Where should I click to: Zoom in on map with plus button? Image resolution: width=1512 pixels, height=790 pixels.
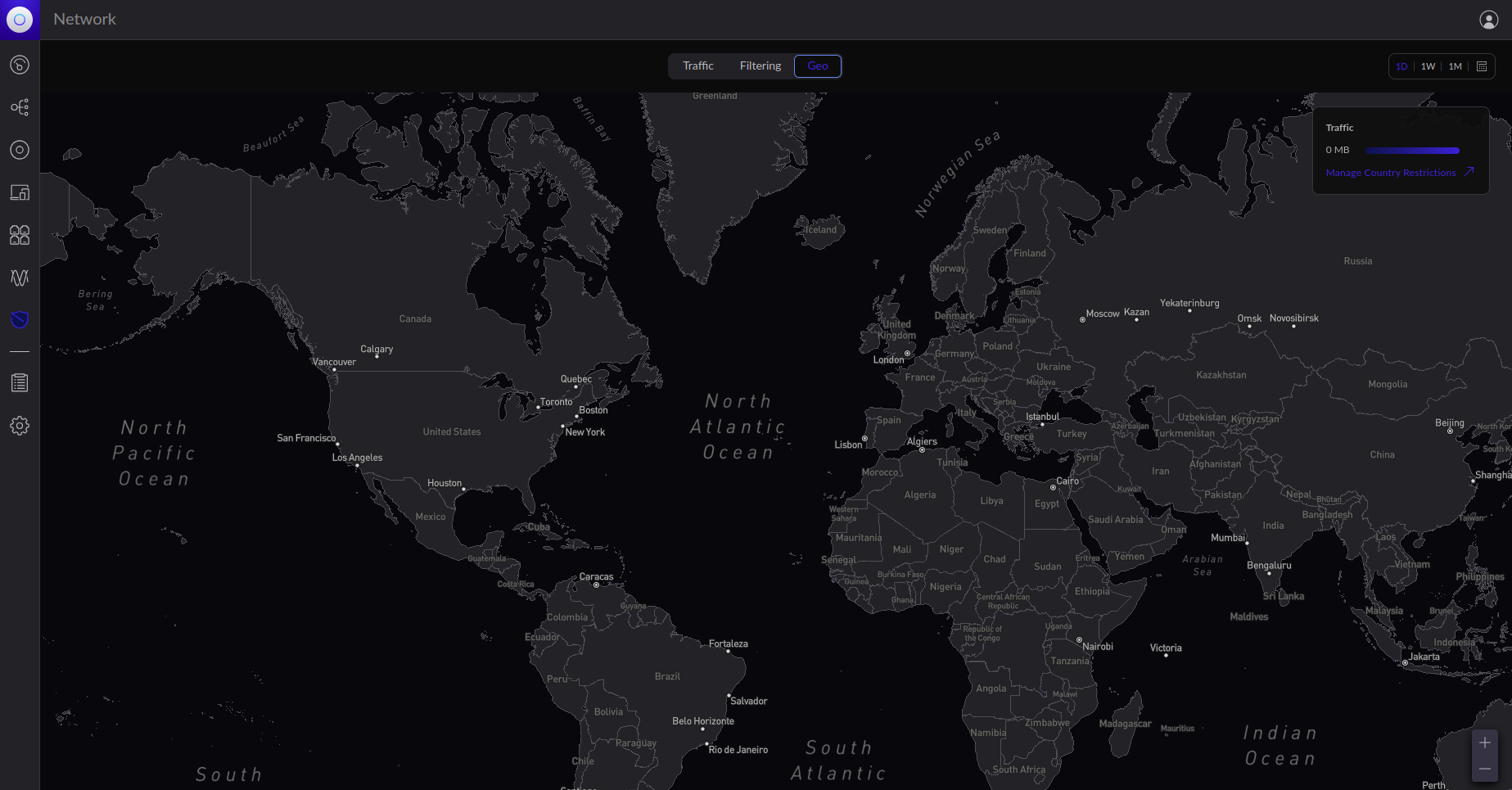click(1484, 743)
